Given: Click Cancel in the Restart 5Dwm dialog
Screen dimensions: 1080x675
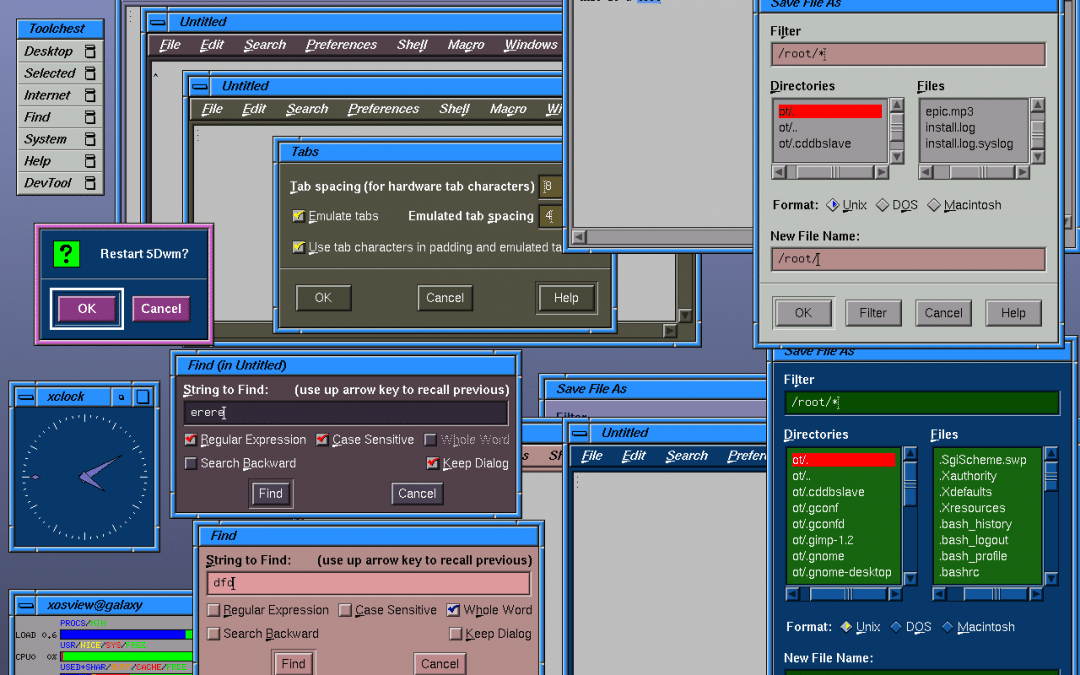Looking at the screenshot, I should click(161, 309).
